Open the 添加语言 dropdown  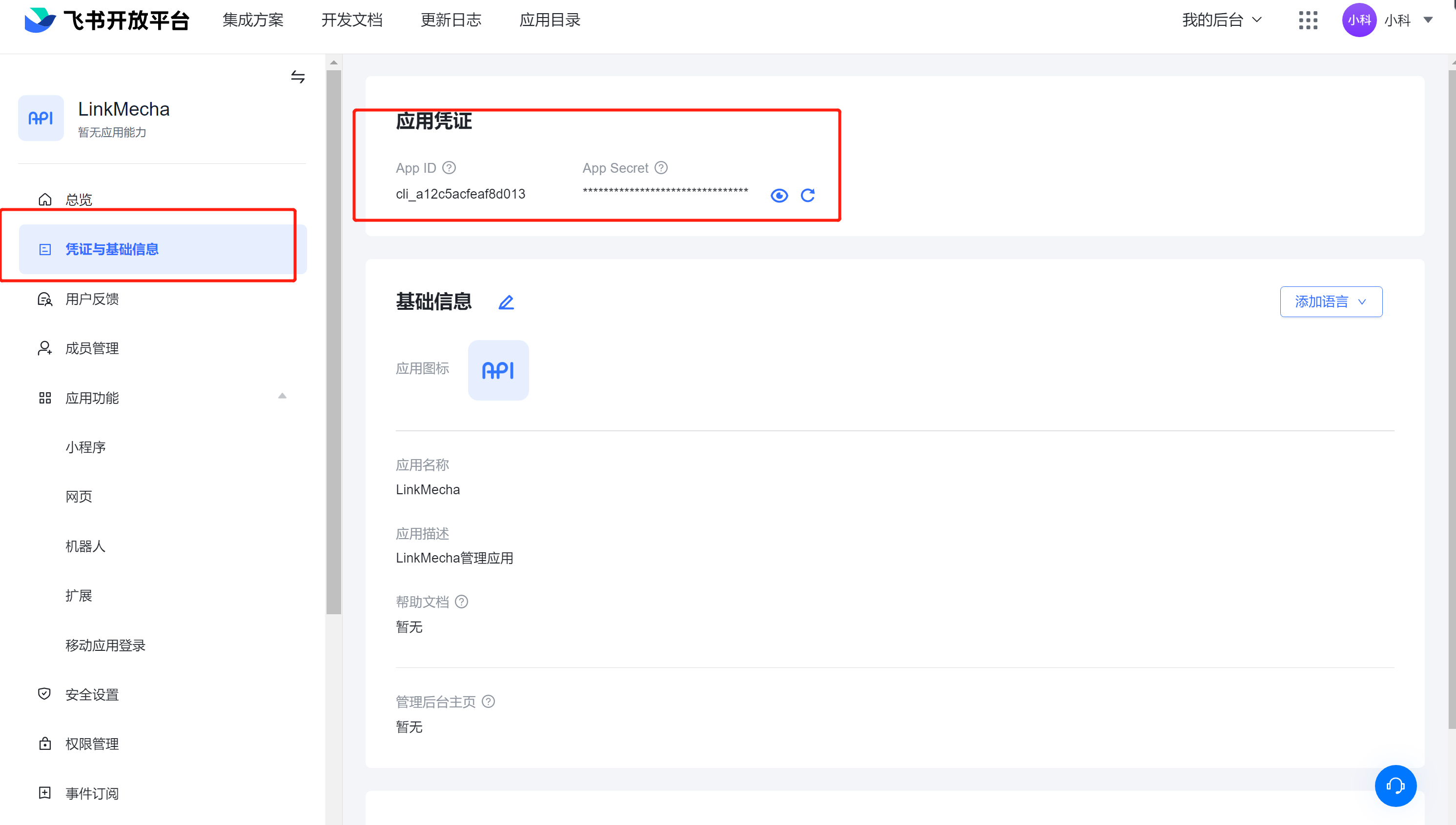tap(1332, 302)
